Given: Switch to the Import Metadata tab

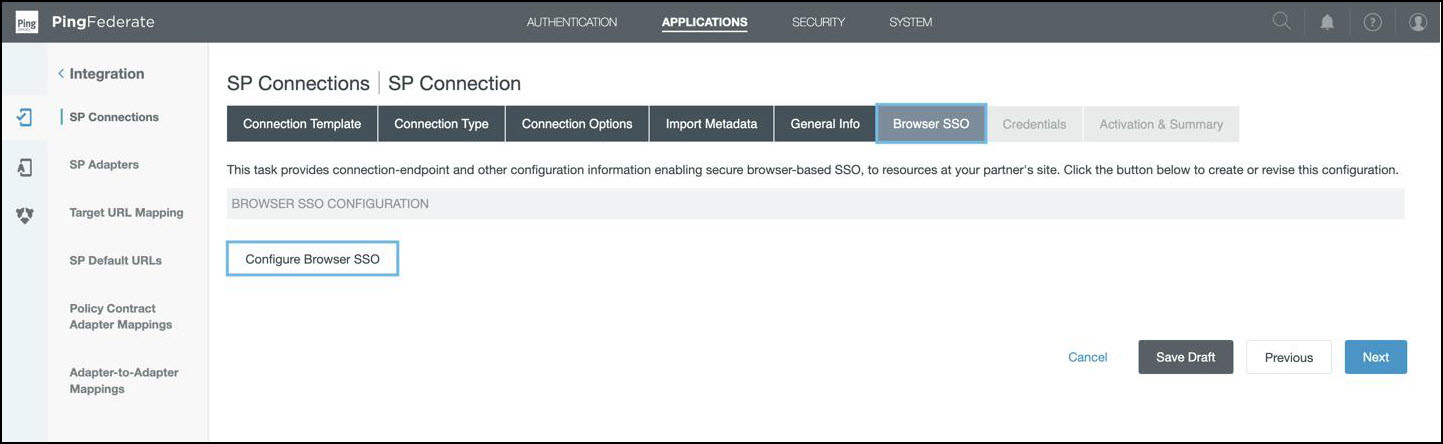Looking at the screenshot, I should pyautogui.click(x=711, y=124).
